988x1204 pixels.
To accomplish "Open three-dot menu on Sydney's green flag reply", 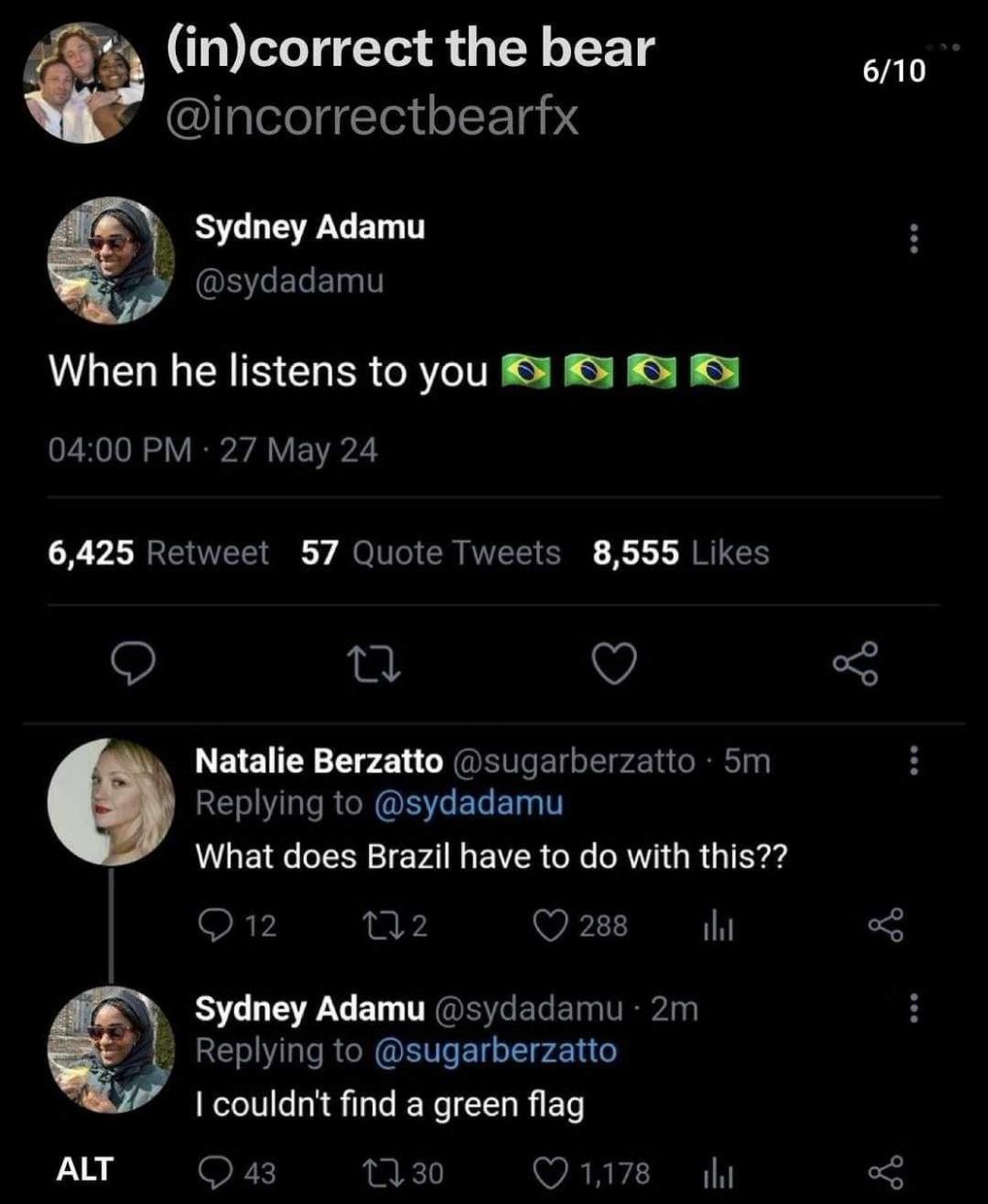I will 913,1008.
